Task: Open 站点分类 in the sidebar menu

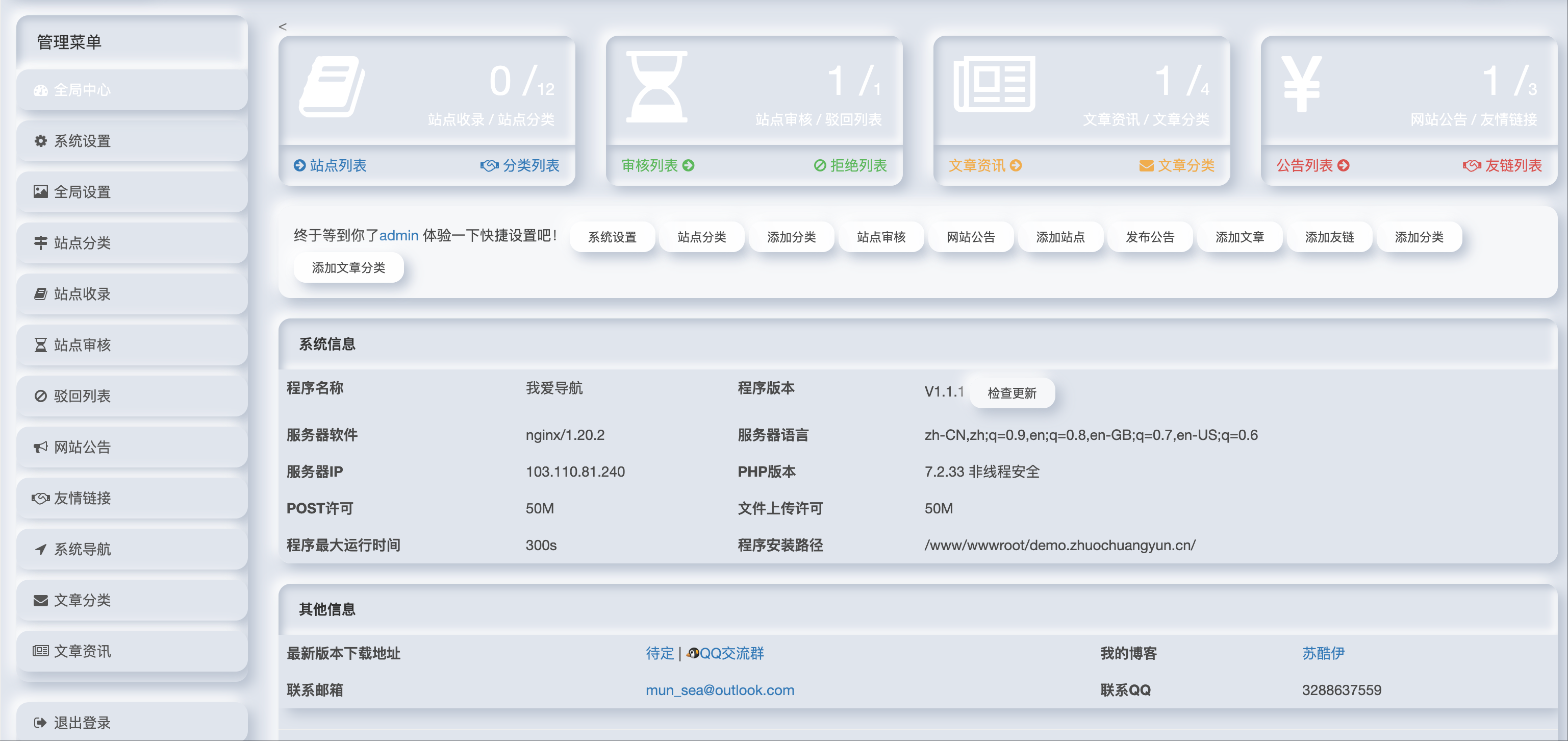Action: point(132,243)
